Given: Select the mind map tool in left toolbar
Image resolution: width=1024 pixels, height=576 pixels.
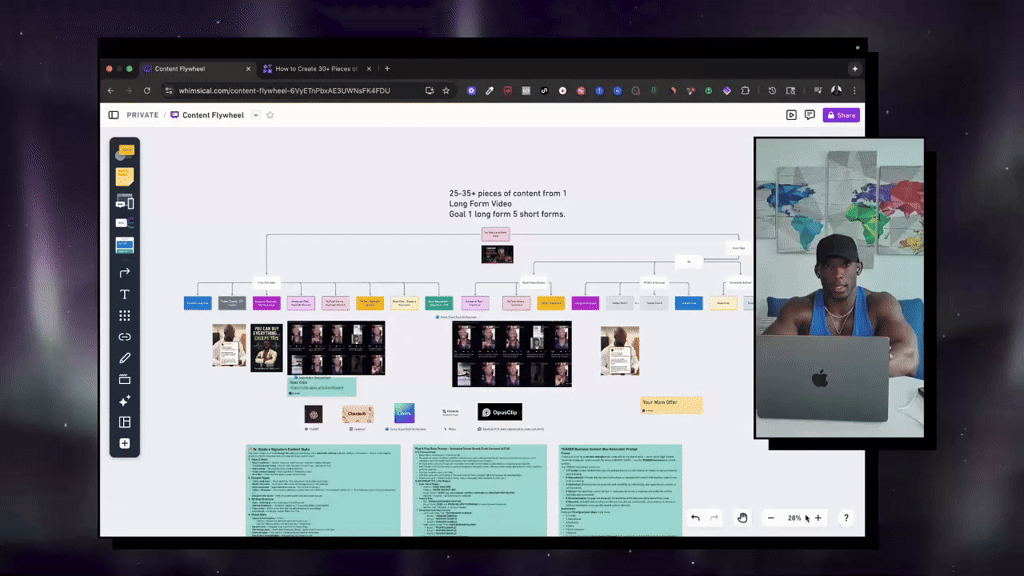Looking at the screenshot, I should coord(125,223).
